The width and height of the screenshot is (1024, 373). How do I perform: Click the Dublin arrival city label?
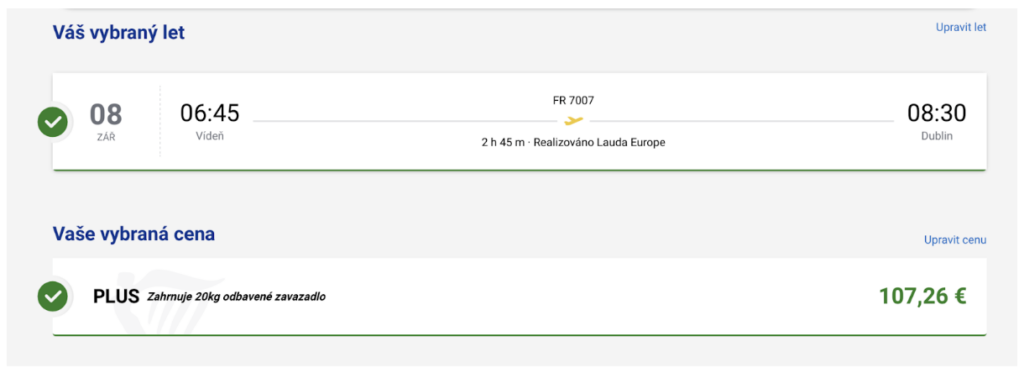point(936,137)
